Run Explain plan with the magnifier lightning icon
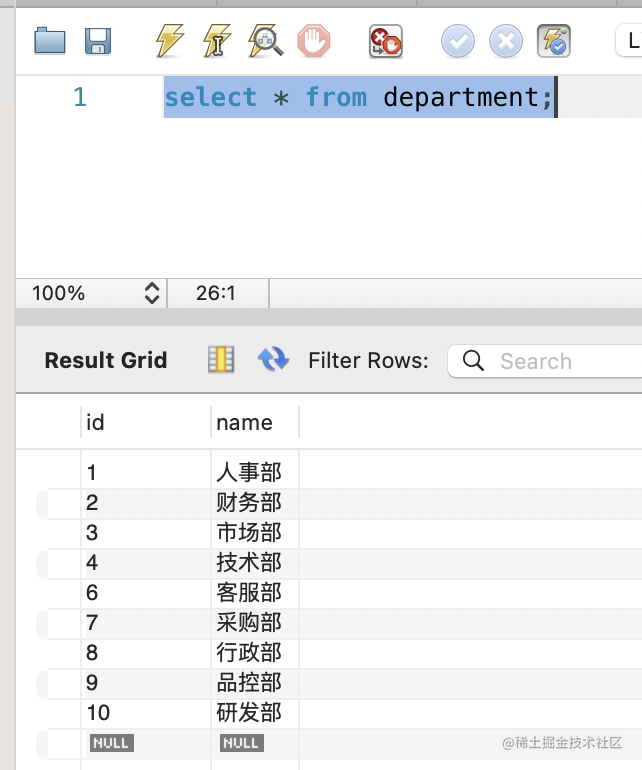This screenshot has height=770, width=642. click(265, 41)
